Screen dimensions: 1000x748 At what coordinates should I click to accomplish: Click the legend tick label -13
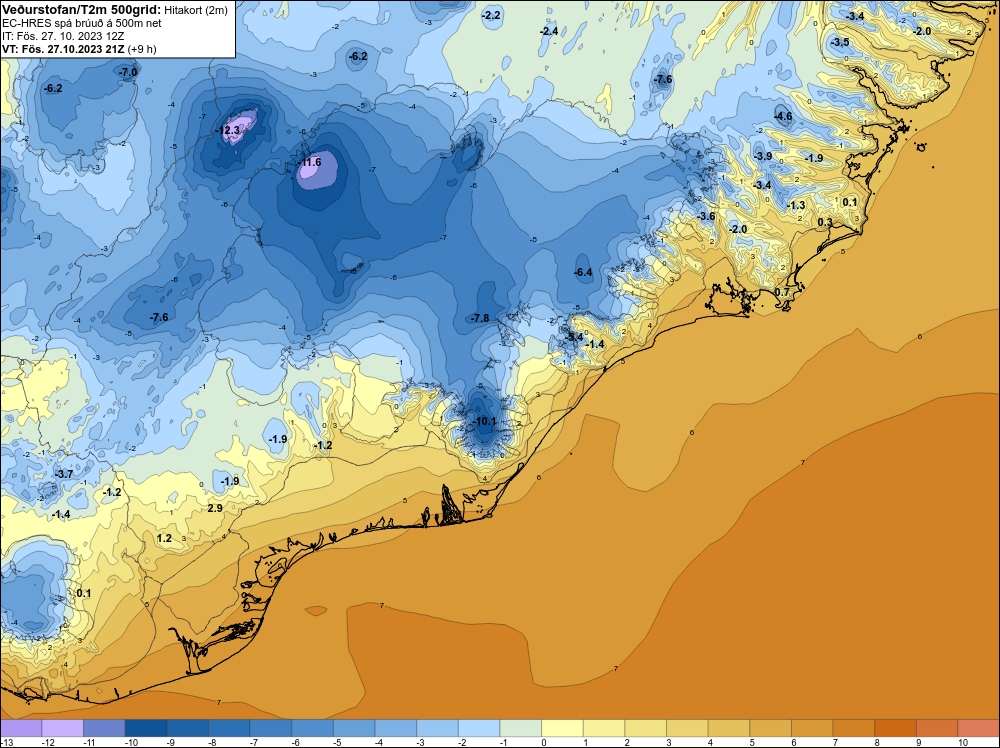pos(5,742)
